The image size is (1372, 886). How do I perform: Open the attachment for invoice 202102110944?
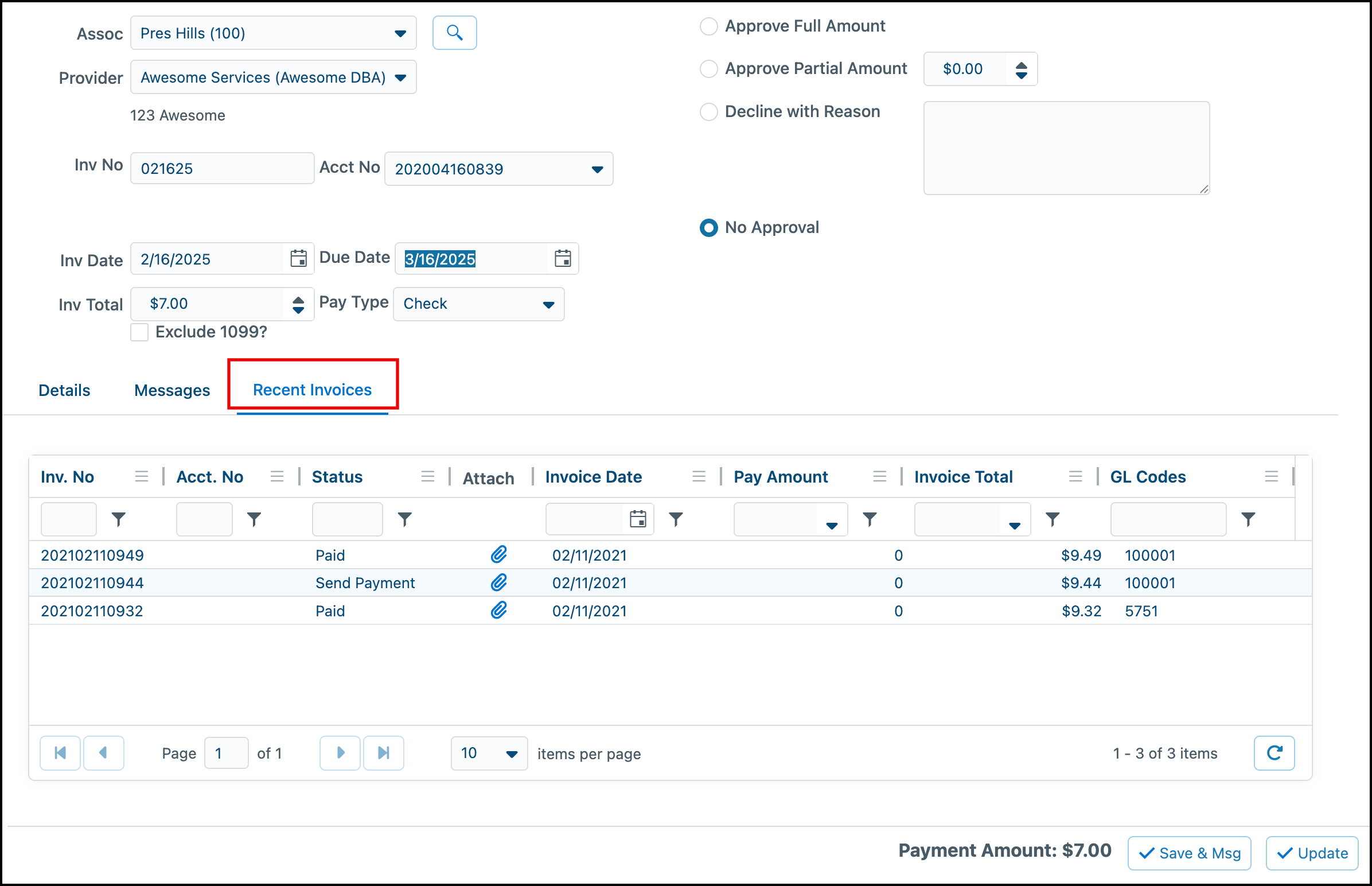pos(498,582)
